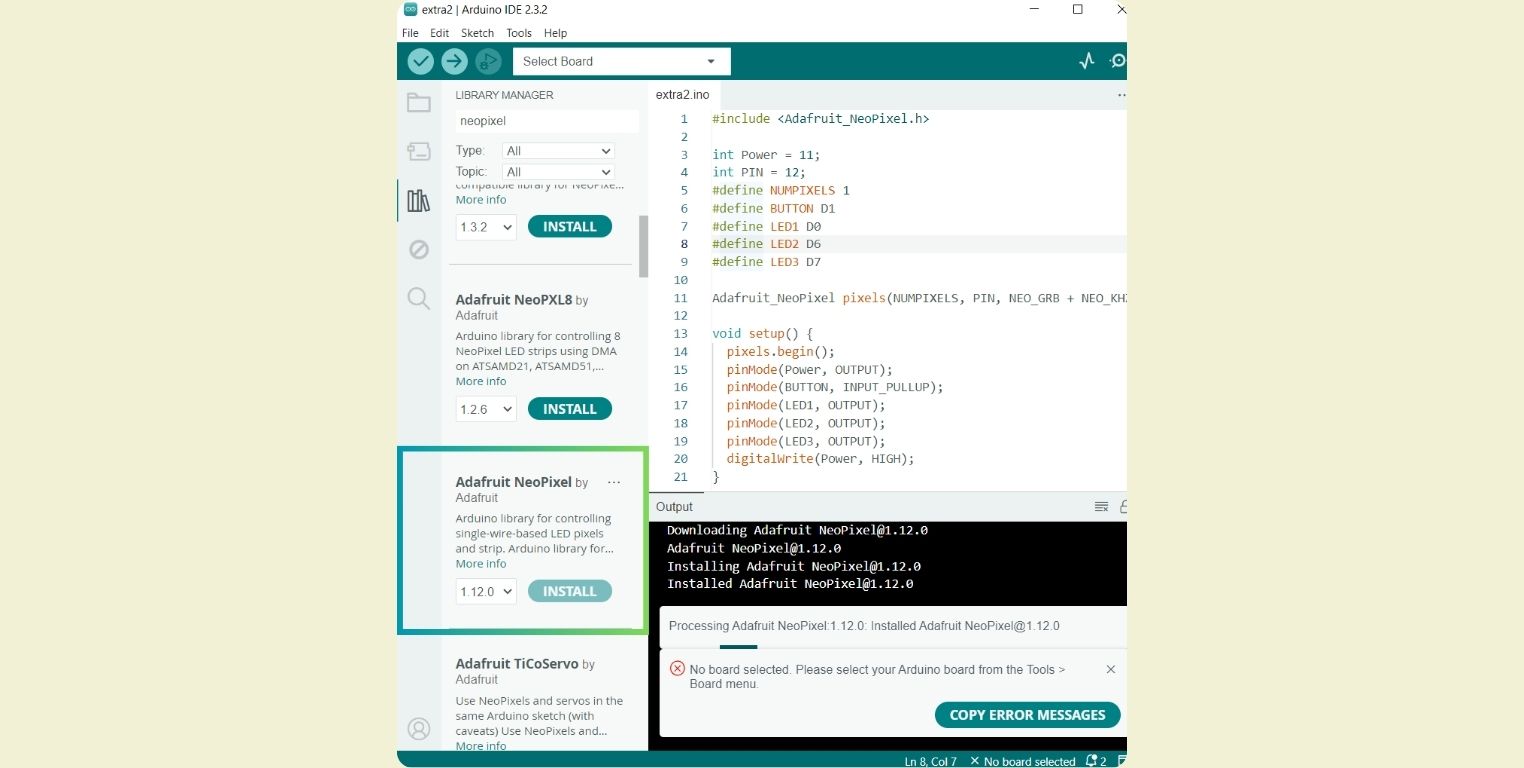Click line '#include <Adafruit_NeoPixel.h>'
The image size is (1524, 768).
pyautogui.click(x=821, y=119)
